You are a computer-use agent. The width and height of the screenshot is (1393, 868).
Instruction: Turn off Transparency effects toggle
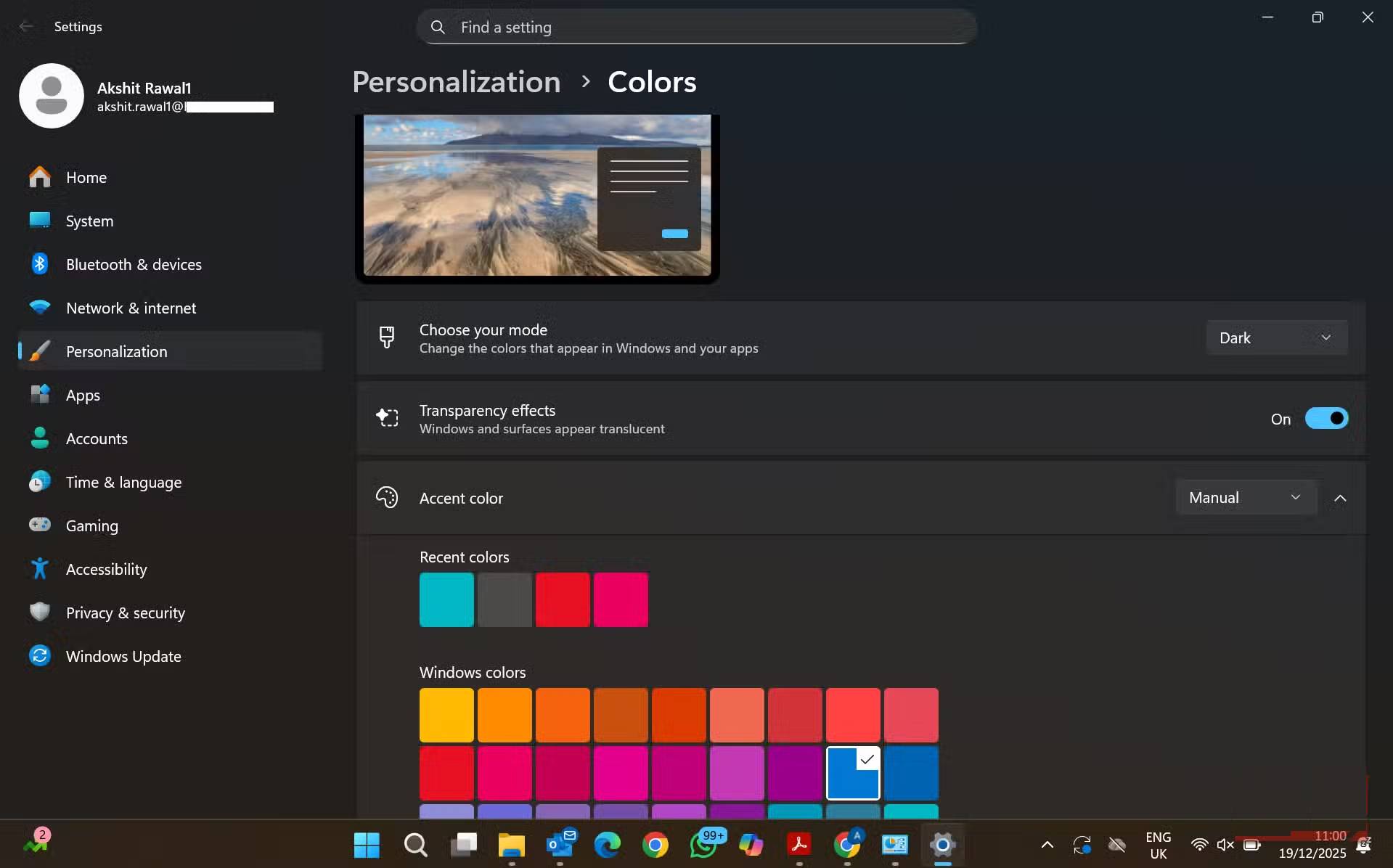(x=1325, y=419)
